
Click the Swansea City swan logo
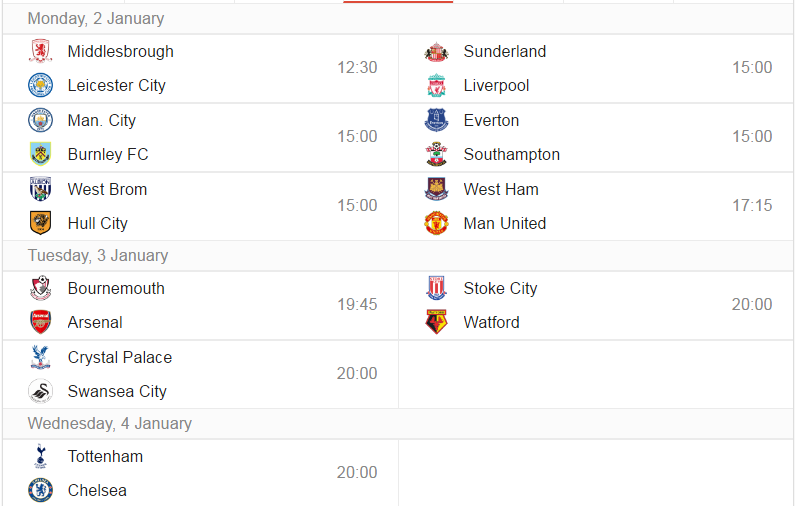(x=40, y=391)
